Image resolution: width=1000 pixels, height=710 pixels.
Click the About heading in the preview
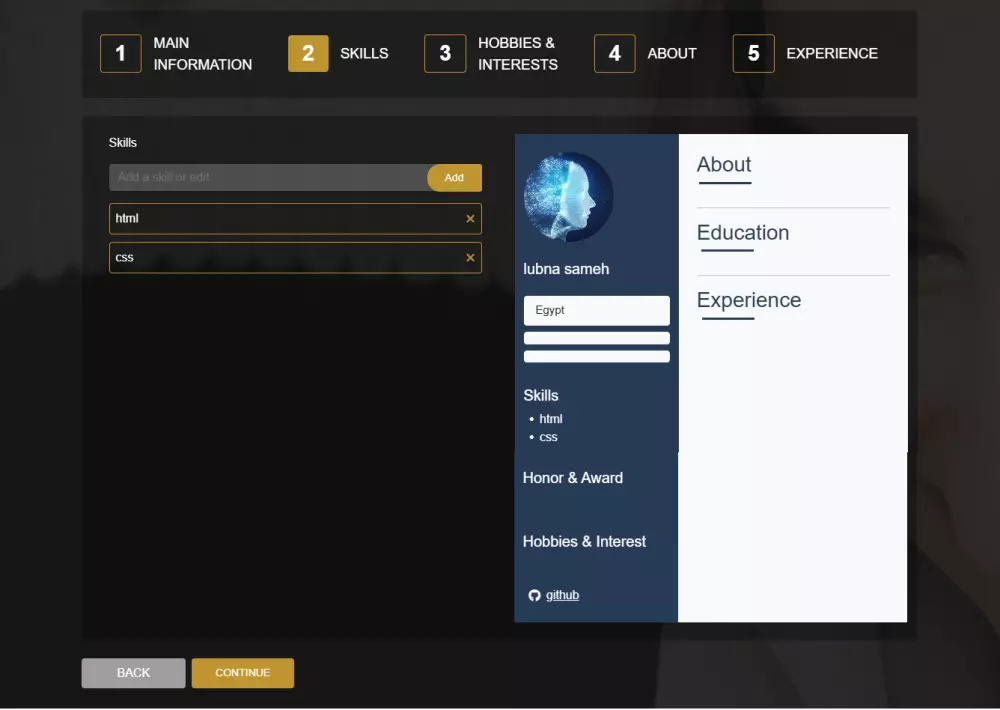click(x=724, y=165)
